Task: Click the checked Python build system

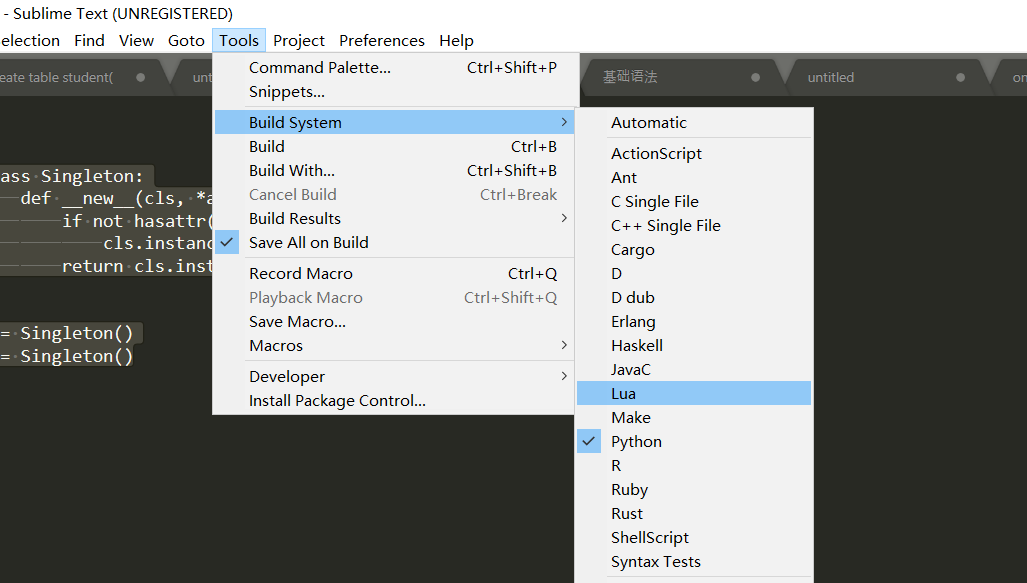Action: (x=694, y=442)
